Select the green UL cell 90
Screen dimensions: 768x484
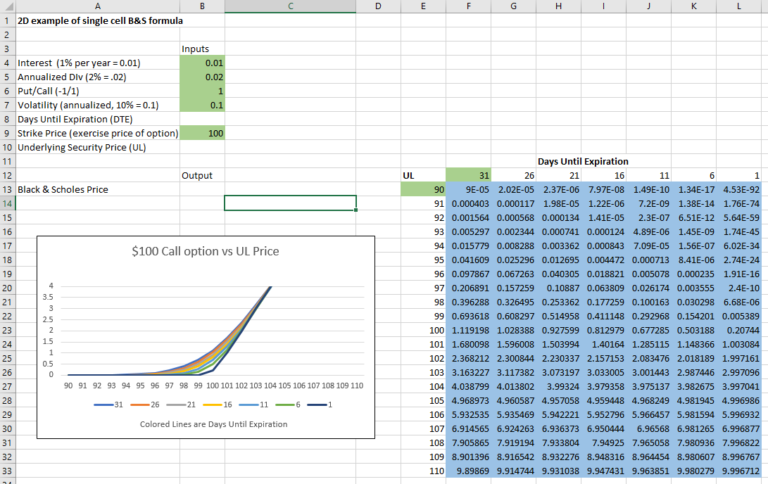pyautogui.click(x=423, y=190)
